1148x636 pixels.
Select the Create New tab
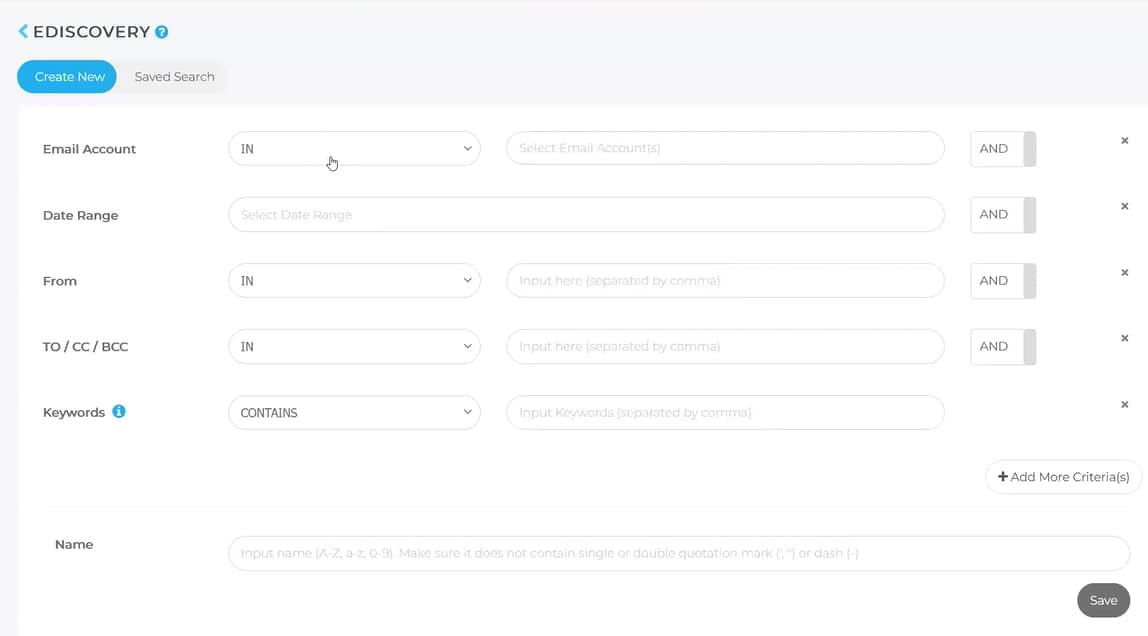(69, 77)
